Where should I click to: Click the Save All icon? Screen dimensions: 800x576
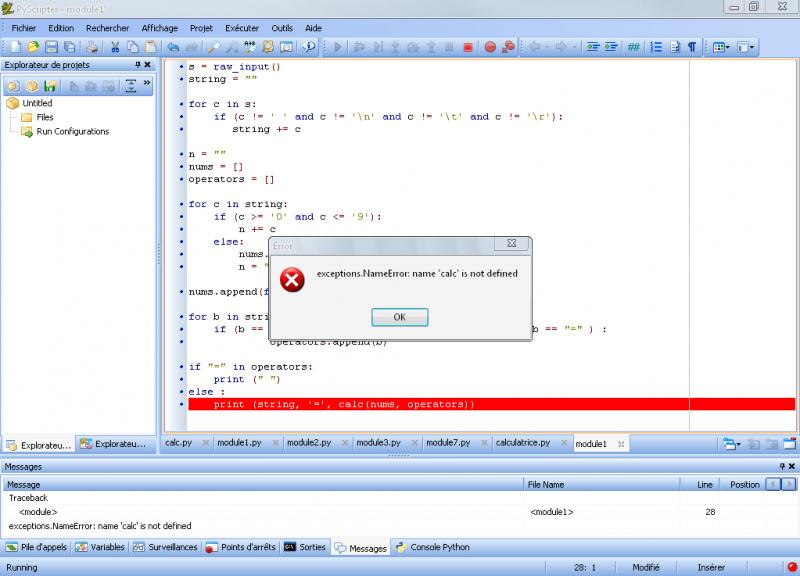point(69,47)
